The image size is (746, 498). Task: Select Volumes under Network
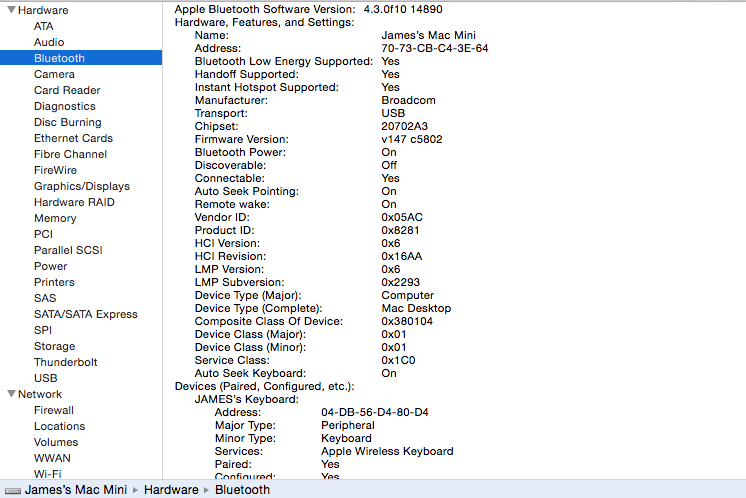56,442
